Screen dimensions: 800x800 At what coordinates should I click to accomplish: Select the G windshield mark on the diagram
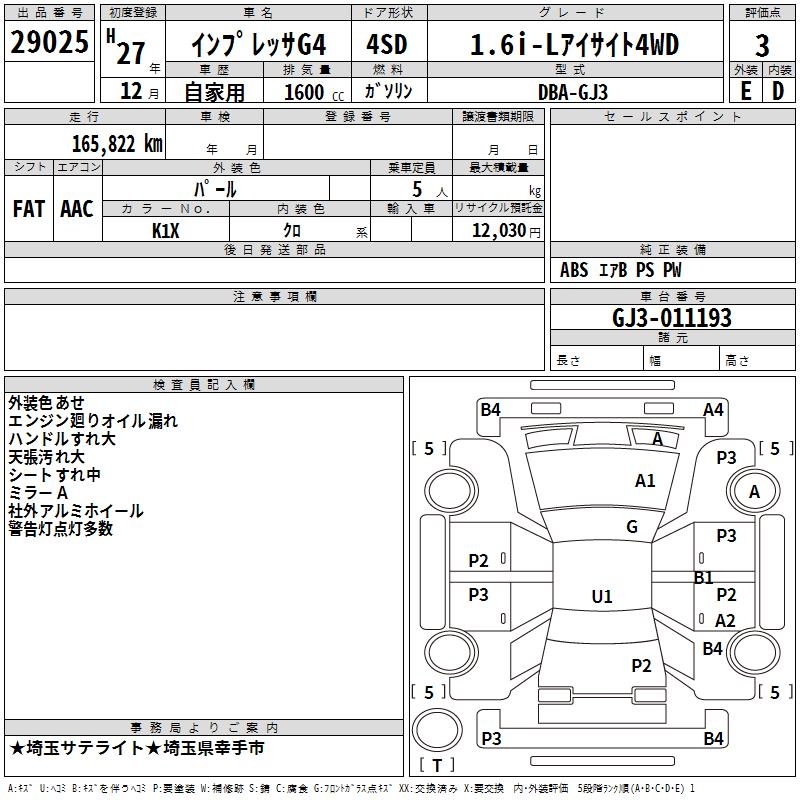coord(632,527)
